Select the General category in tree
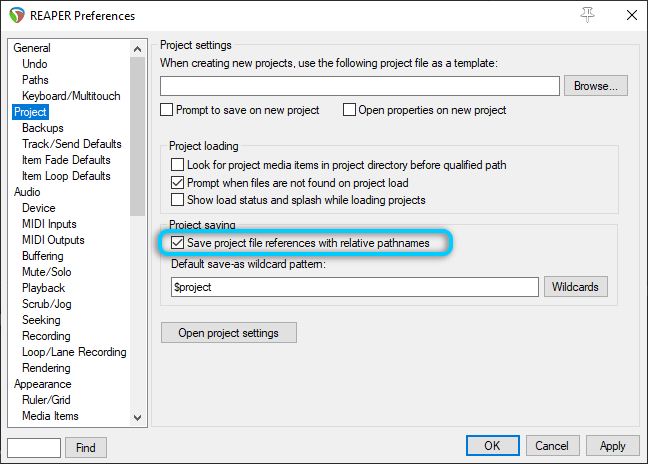648x464 pixels. [x=32, y=48]
